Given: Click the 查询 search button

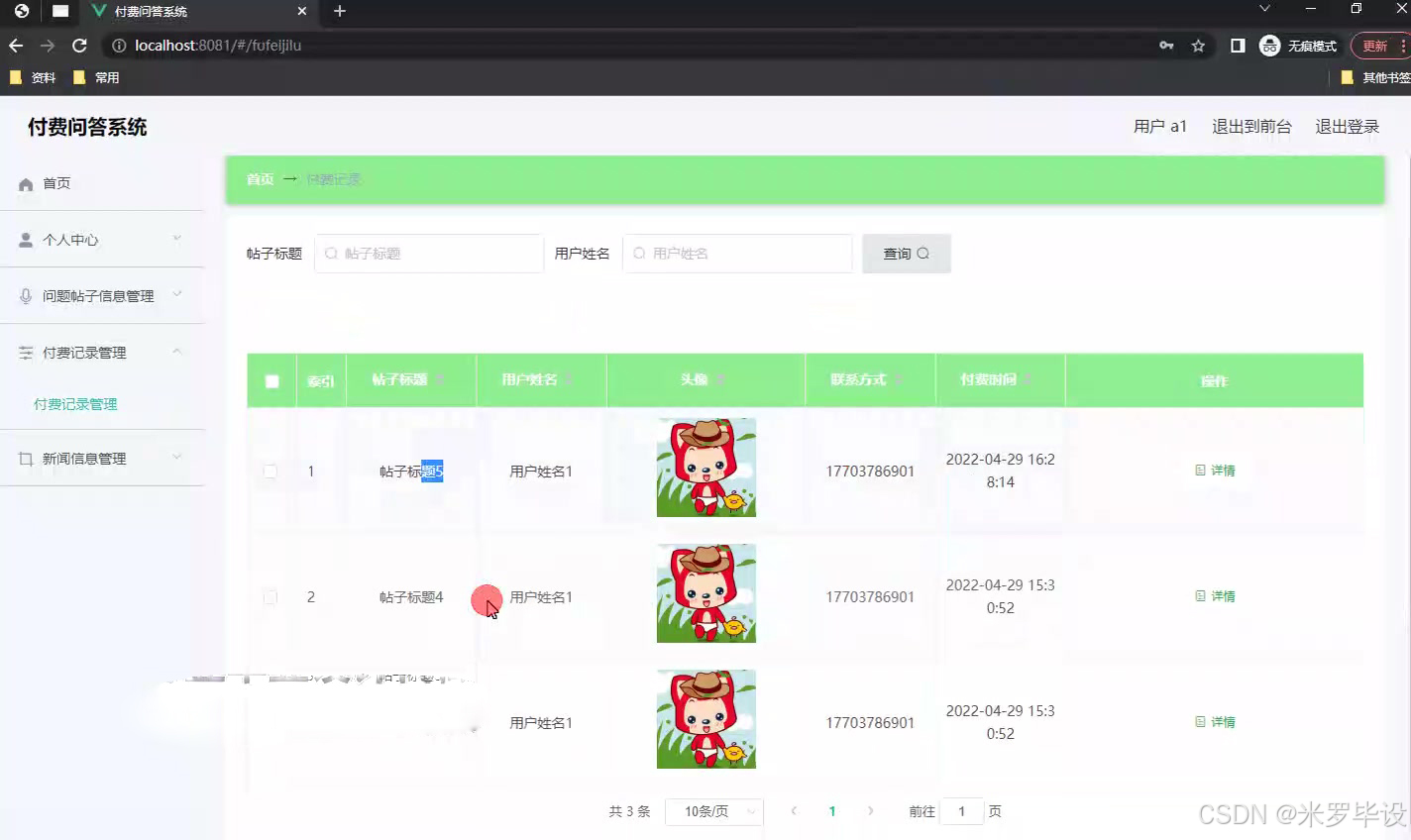Looking at the screenshot, I should tap(905, 254).
